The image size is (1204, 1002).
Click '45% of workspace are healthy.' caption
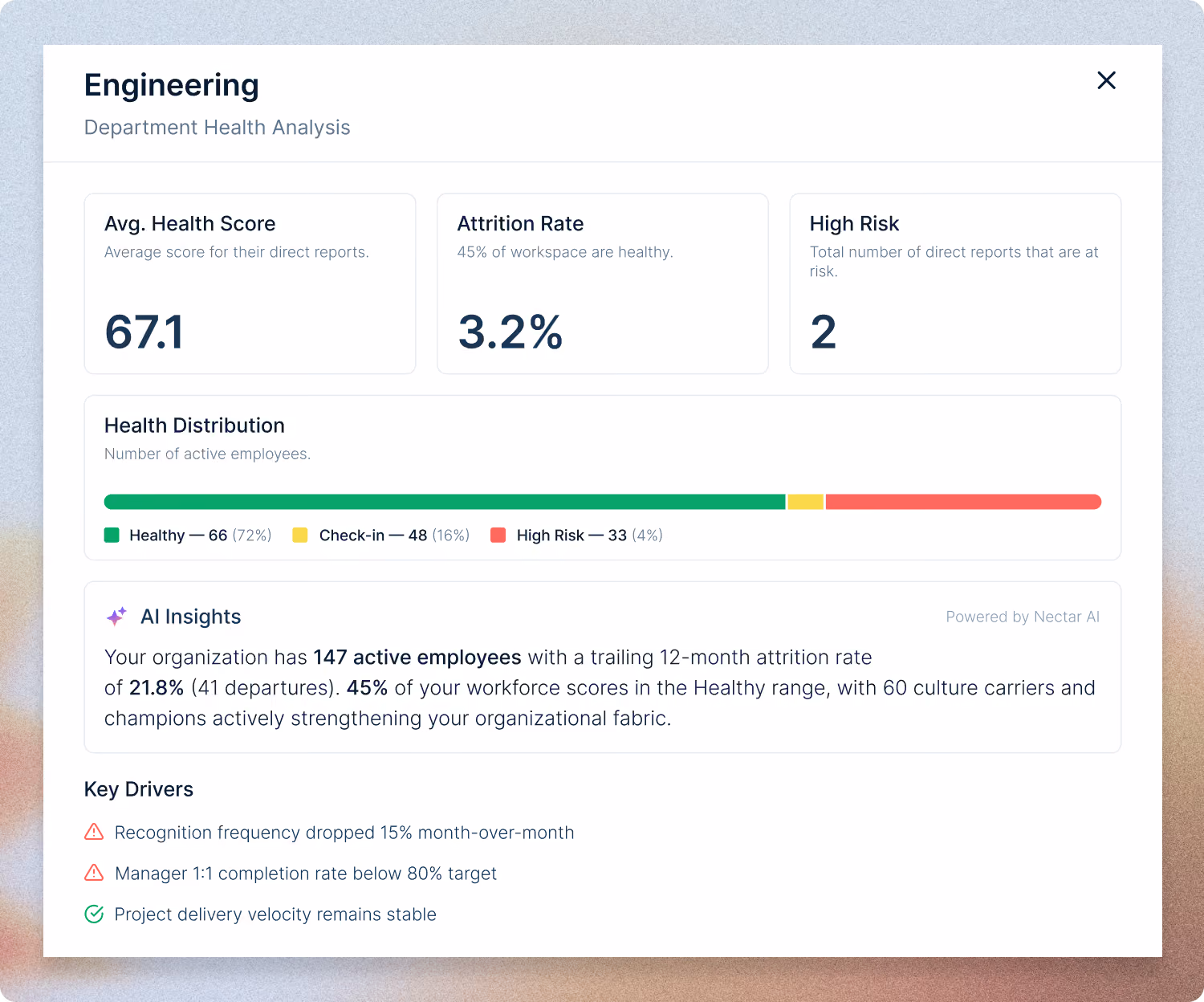coord(565,252)
